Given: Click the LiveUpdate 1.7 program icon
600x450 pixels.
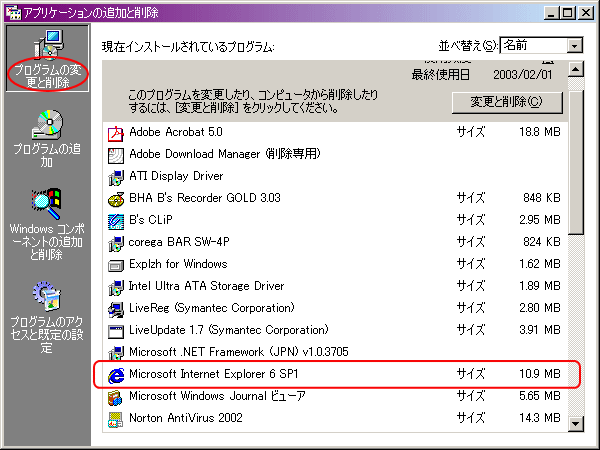Looking at the screenshot, I should [115, 330].
